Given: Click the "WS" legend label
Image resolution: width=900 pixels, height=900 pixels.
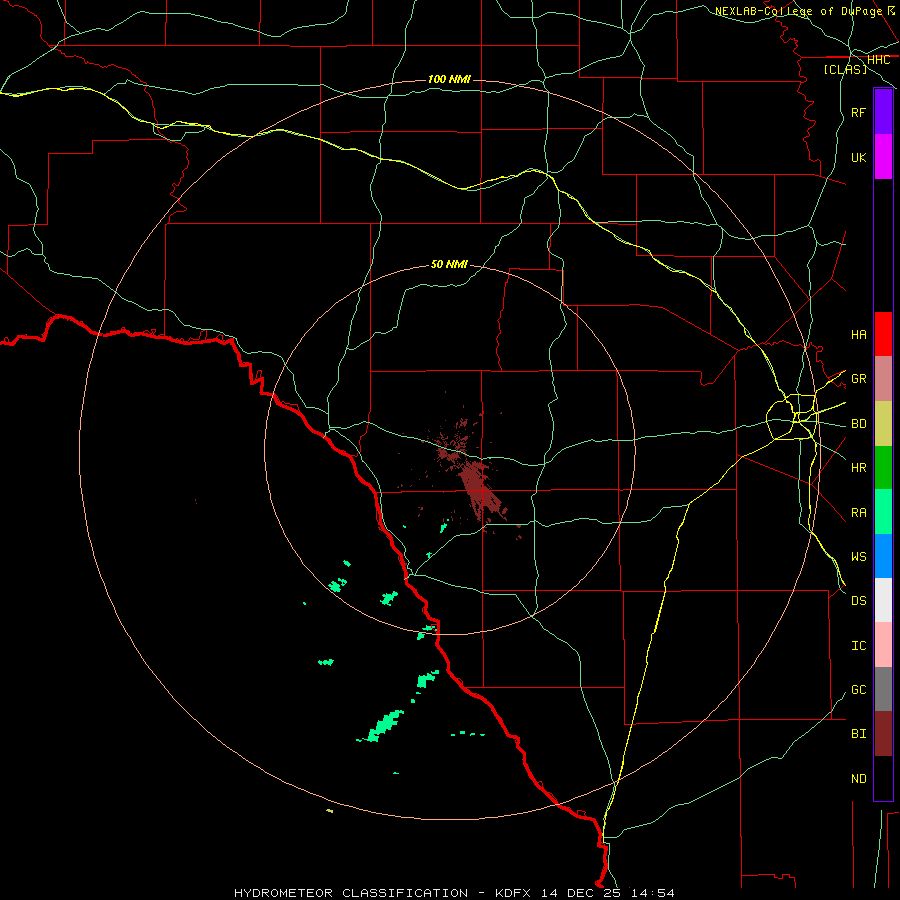Looking at the screenshot, I should (x=858, y=556).
